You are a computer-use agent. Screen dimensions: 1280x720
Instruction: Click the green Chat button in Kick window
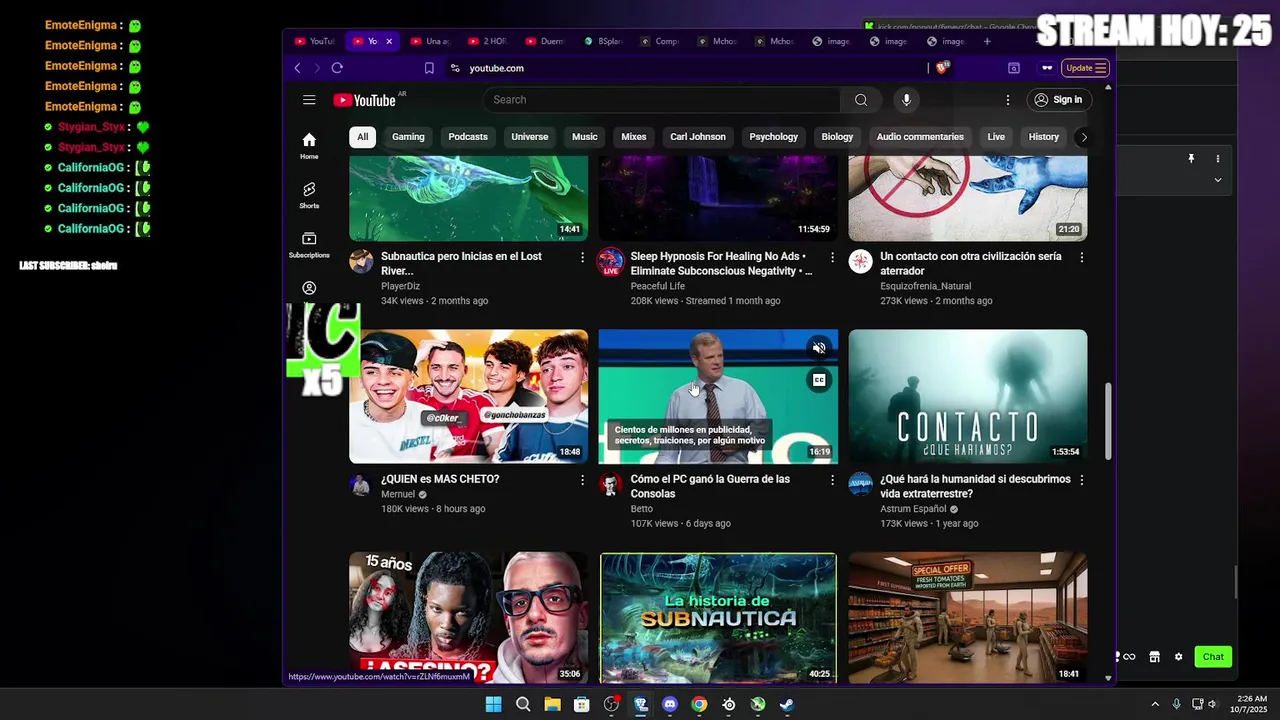click(1213, 657)
